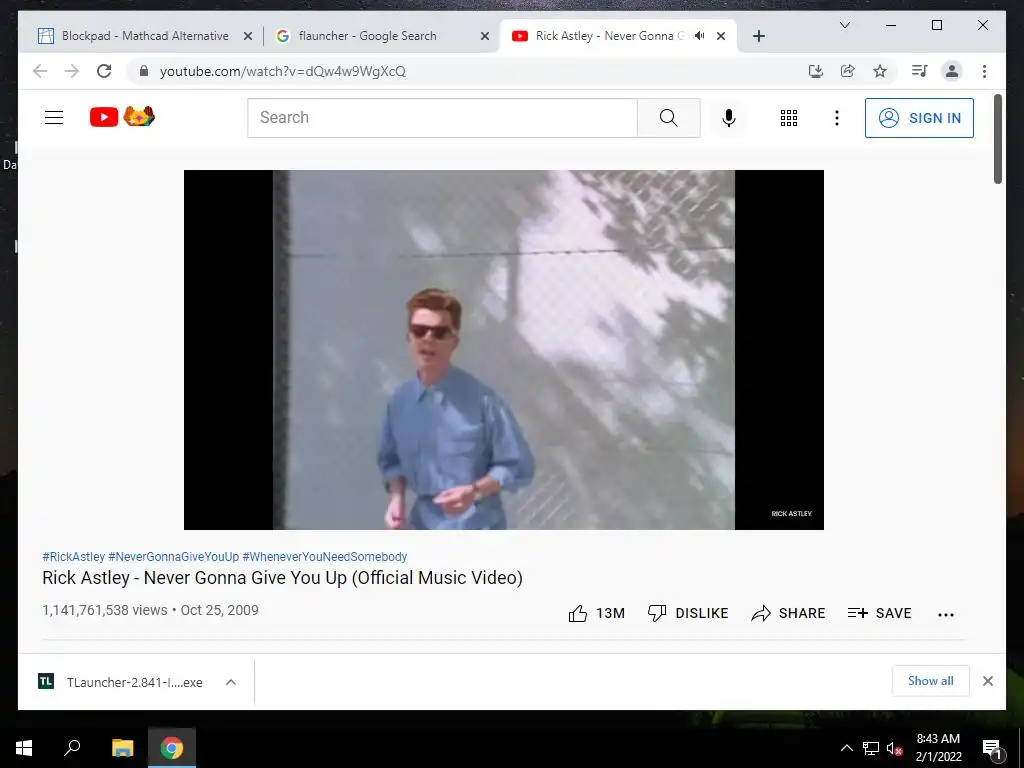Viewport: 1024px width, 768px height.
Task: Close the Rick Astley tab
Action: pos(721,37)
